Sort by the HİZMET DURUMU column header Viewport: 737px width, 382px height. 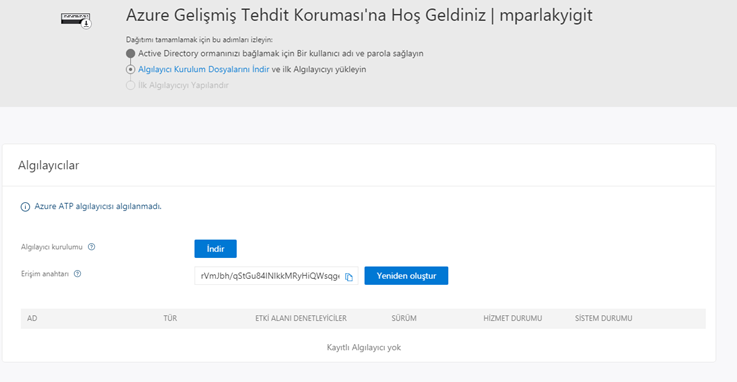(x=513, y=318)
